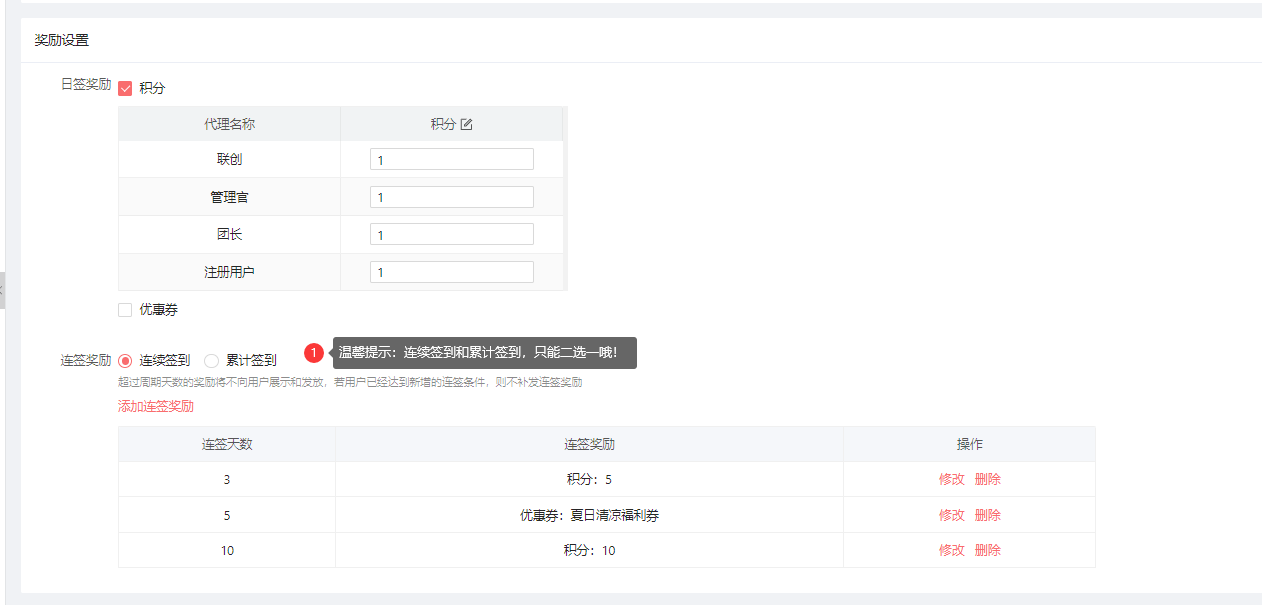Image resolution: width=1262 pixels, height=605 pixels.
Task: Select the 累计签到 radio option
Action: pos(211,360)
